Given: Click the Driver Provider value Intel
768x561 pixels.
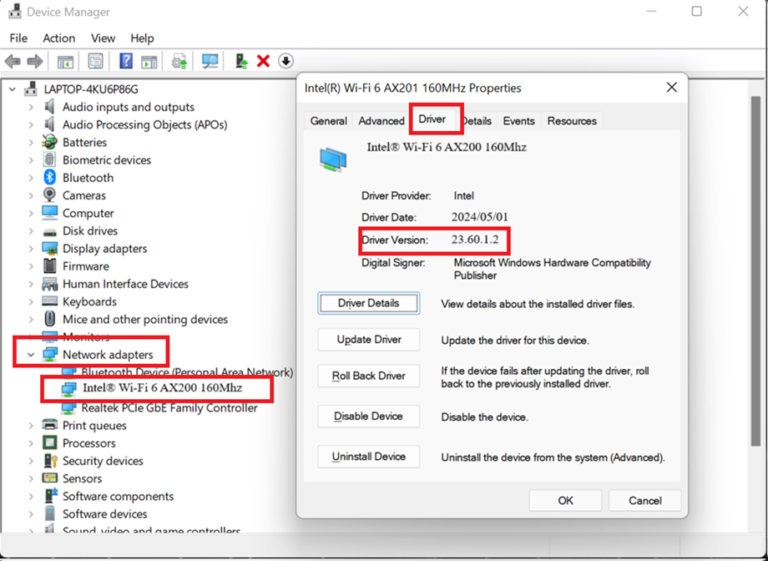Looking at the screenshot, I should coord(463,196).
